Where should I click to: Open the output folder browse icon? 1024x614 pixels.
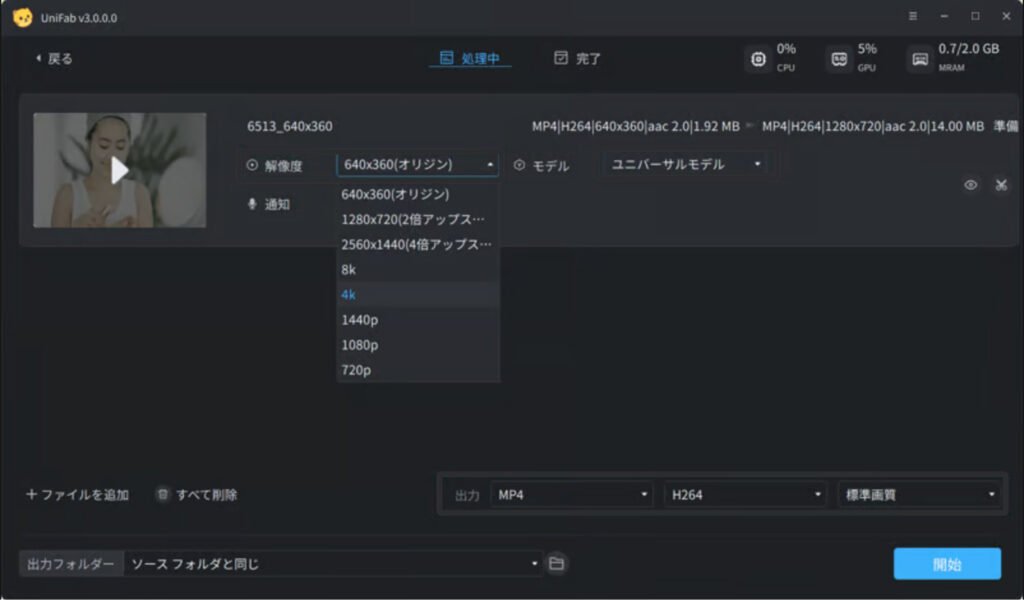(556, 563)
